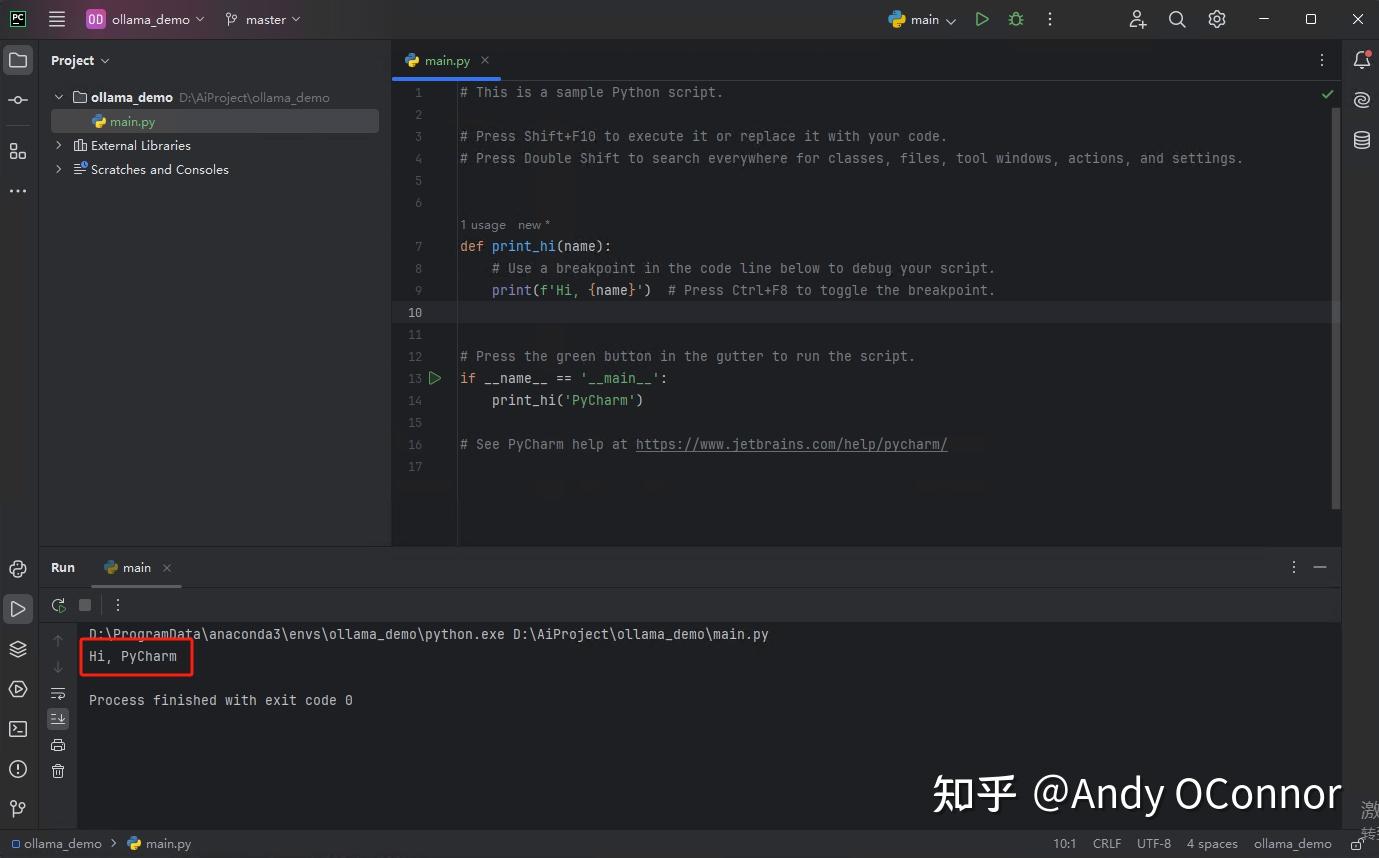Open Settings with the gear icon
The width and height of the screenshot is (1379, 858).
pyautogui.click(x=1217, y=19)
